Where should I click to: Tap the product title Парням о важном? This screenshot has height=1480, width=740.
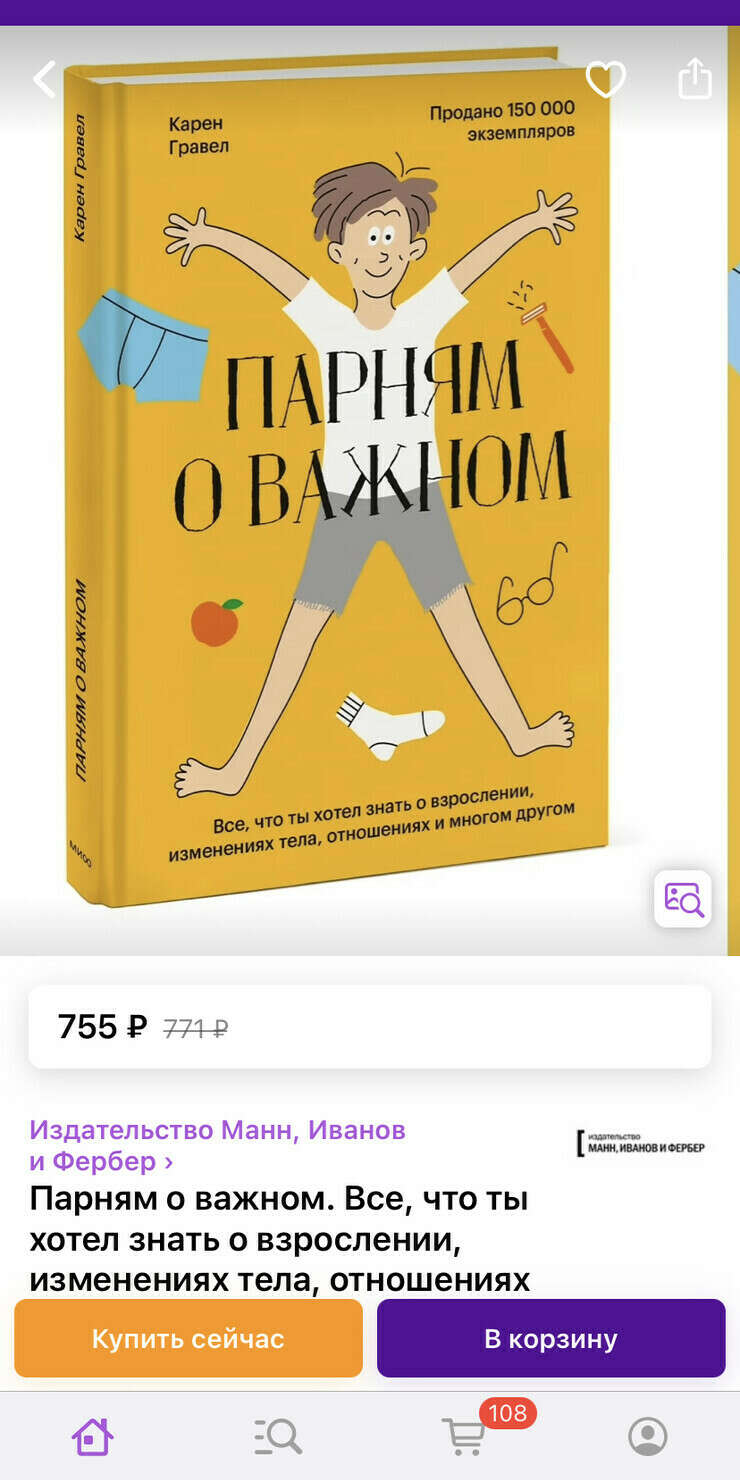tap(279, 1239)
